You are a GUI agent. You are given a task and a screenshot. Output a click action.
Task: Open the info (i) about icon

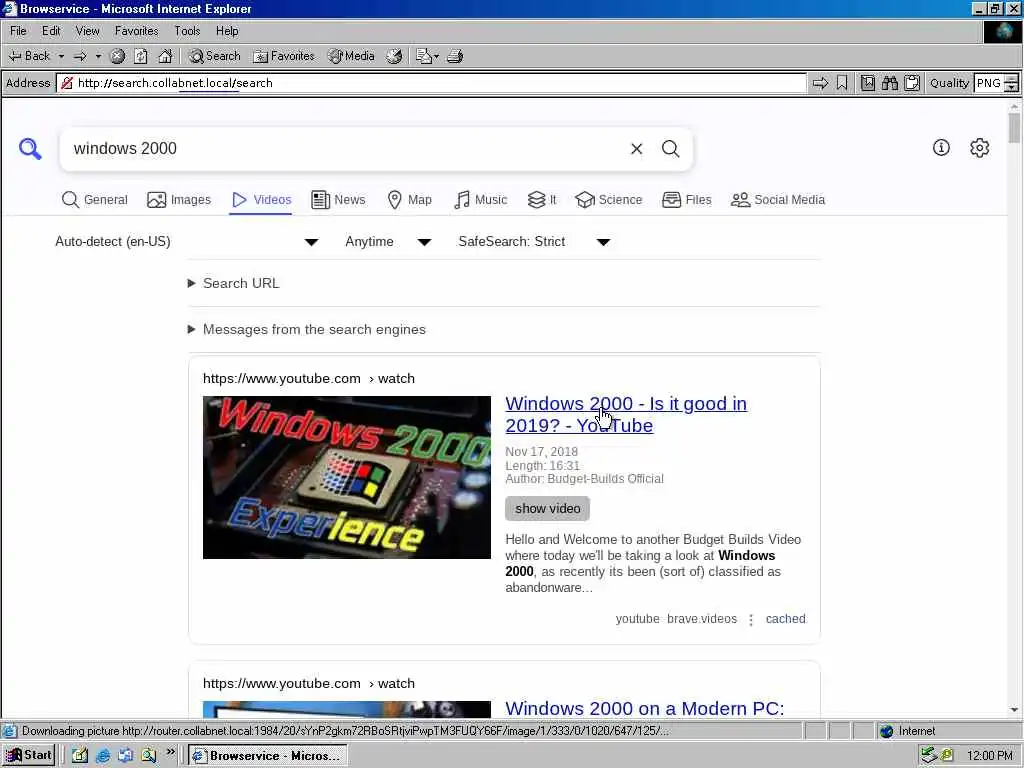(x=941, y=148)
